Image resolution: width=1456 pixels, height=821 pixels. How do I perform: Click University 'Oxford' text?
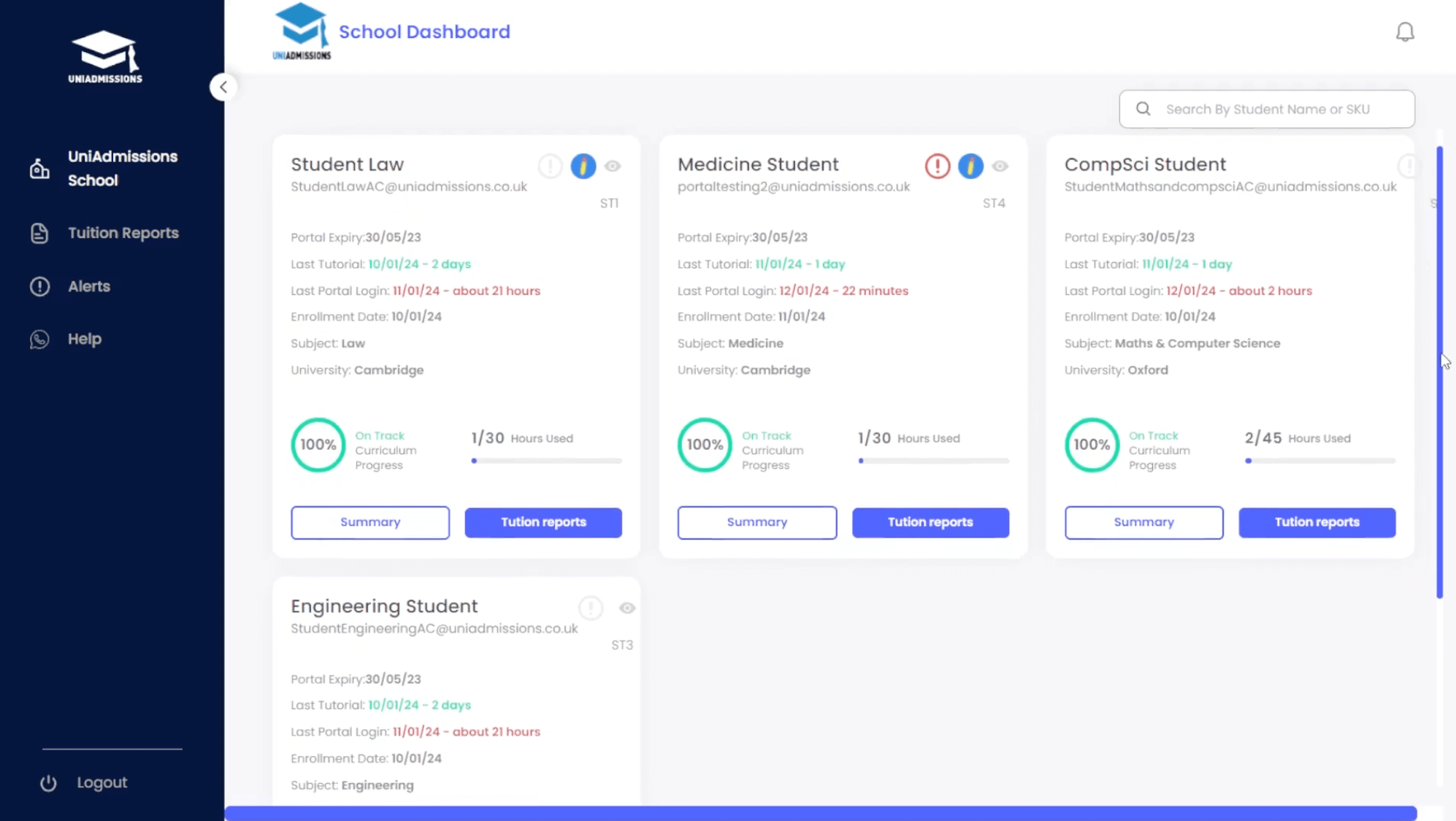[1148, 370]
